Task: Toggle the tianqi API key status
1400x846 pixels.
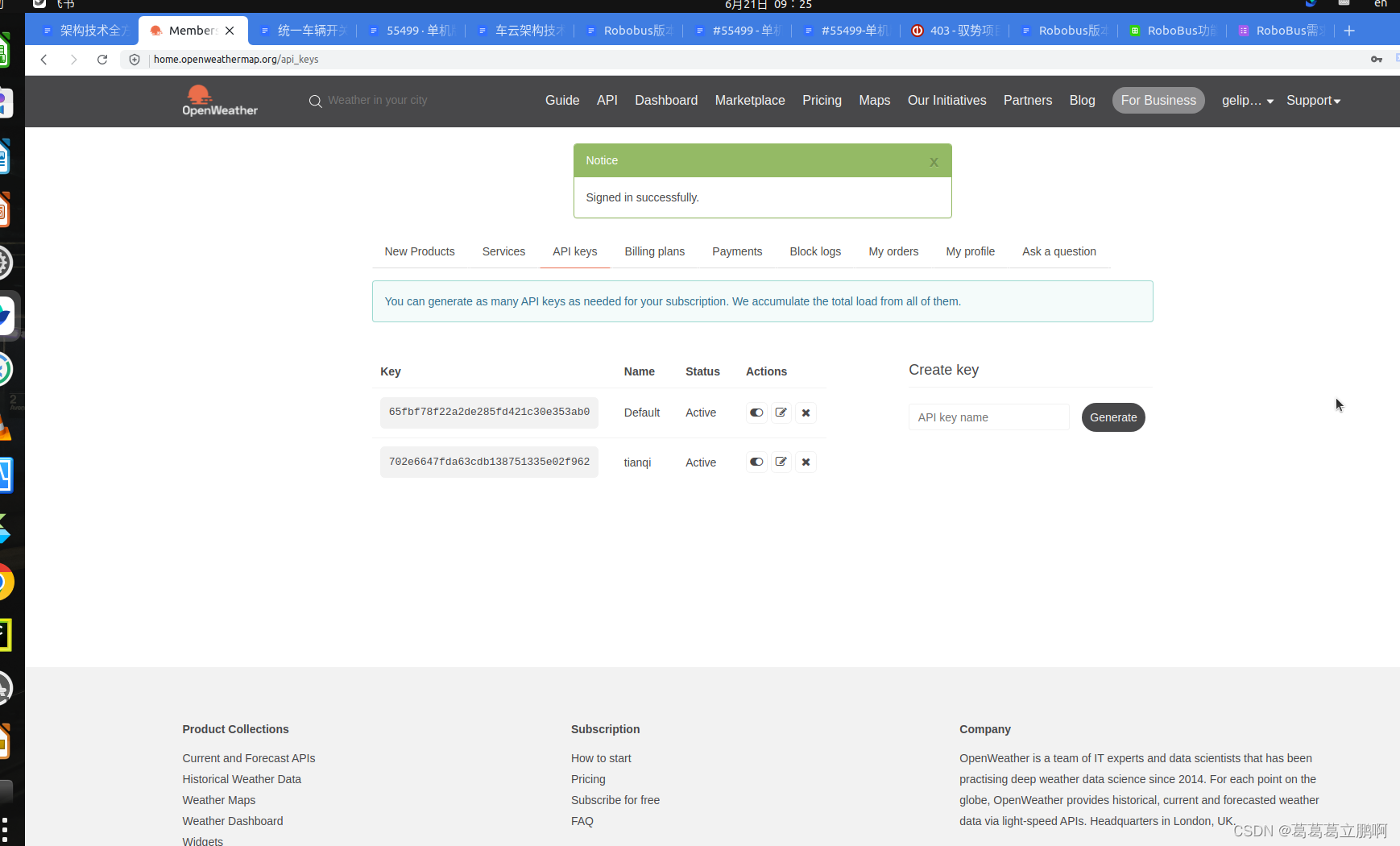Action: coord(756,462)
